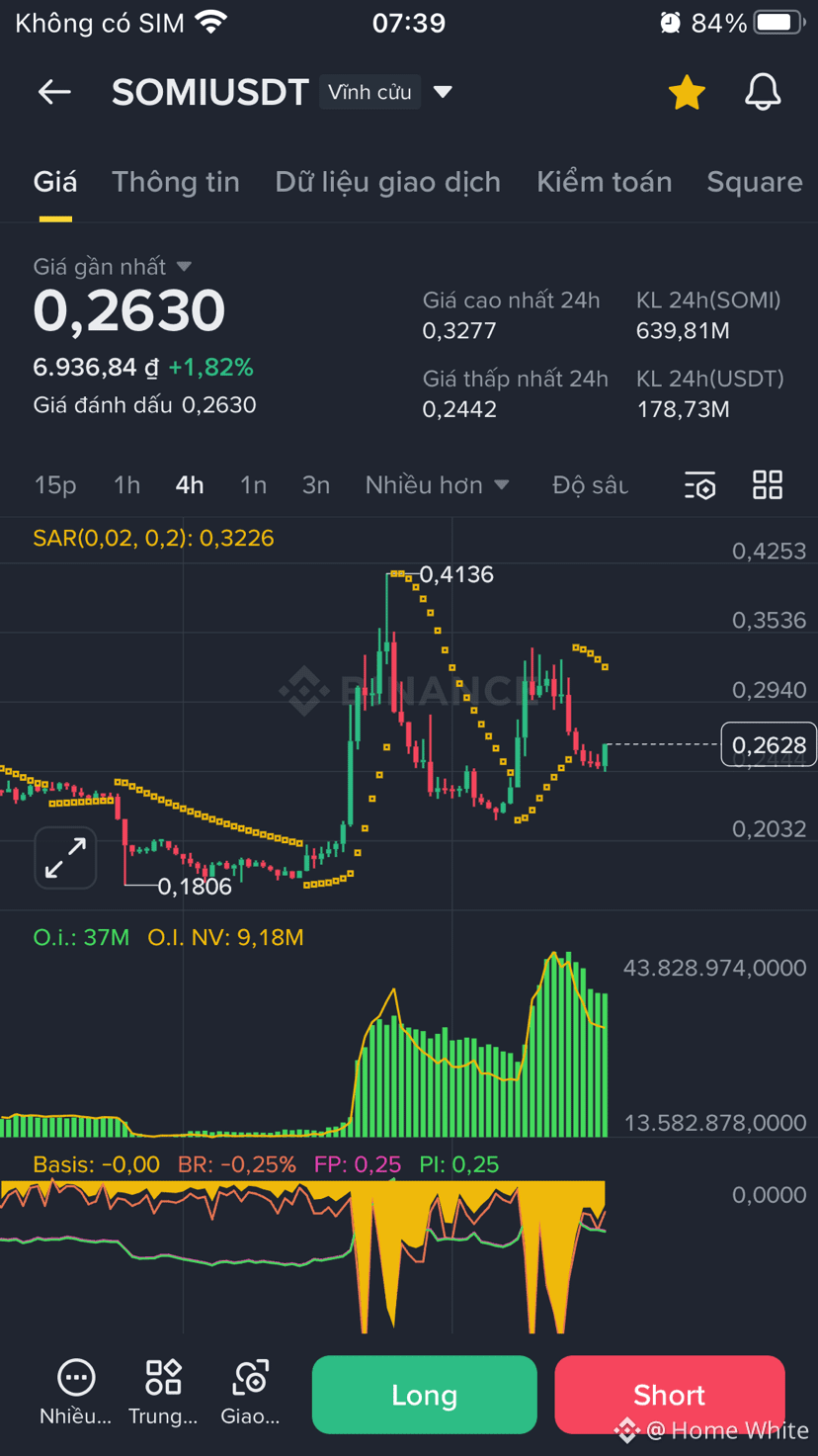Tap the PI: 0,25 label

coord(459,1164)
